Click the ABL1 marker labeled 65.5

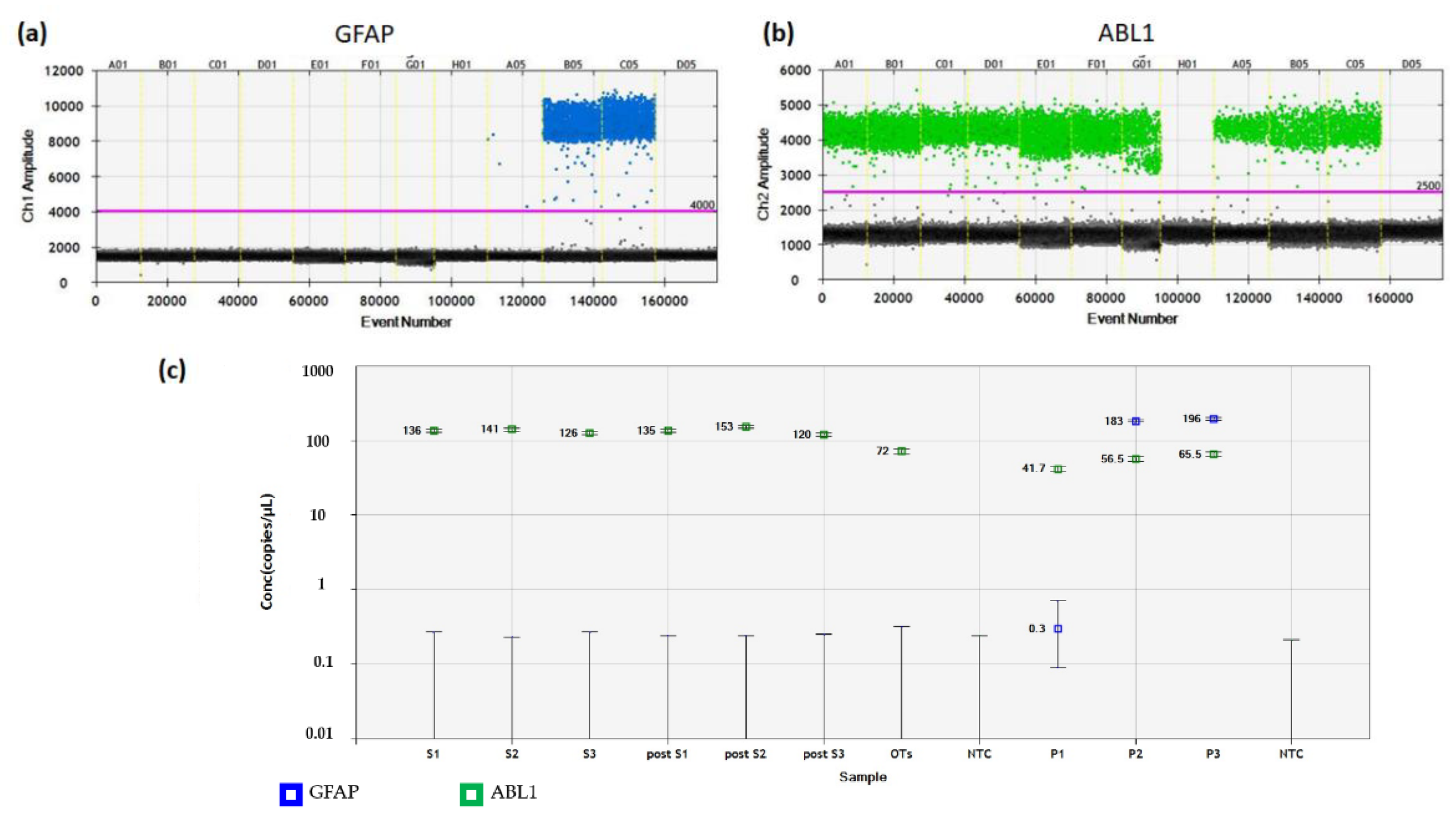[1214, 454]
